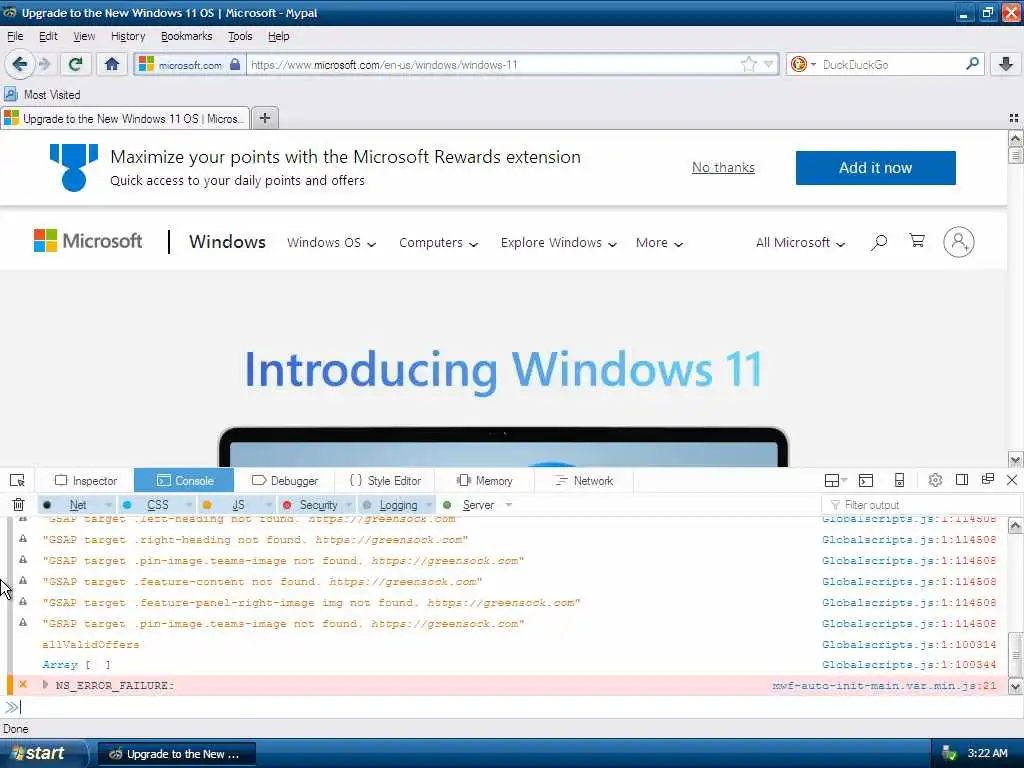The width and height of the screenshot is (1024, 768).
Task: Open the File menu
Action: 15,36
